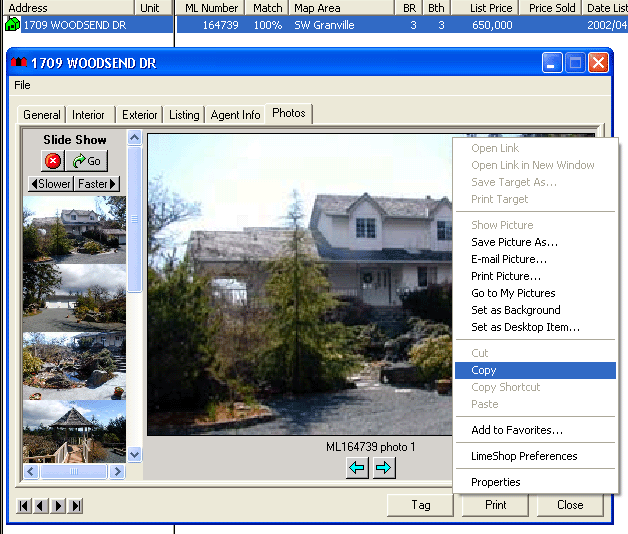This screenshot has width=628, height=534.
Task: Click the ML164739 photo 1 caption
Action: [370, 447]
